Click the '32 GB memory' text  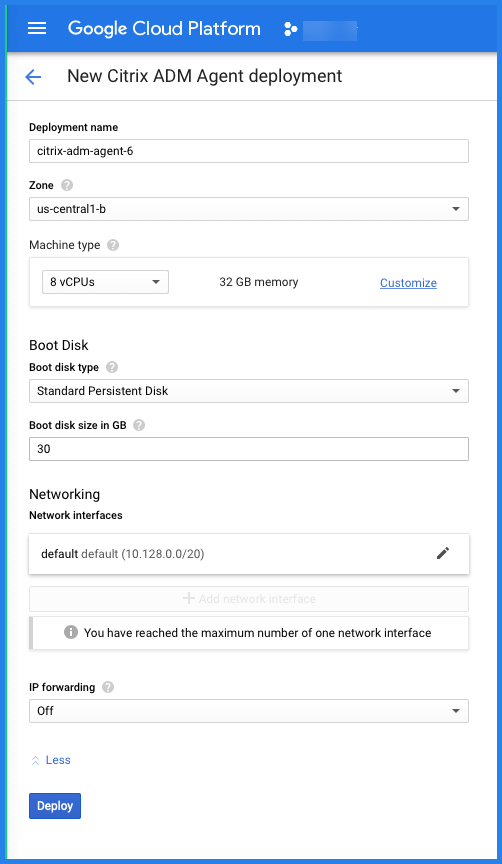[258, 282]
